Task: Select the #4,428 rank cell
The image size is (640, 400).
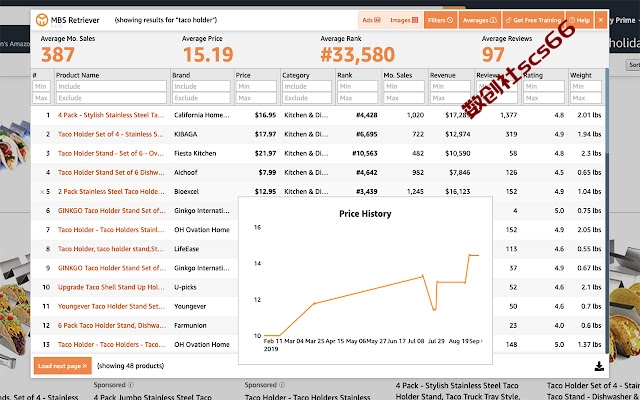Action: tap(367, 115)
